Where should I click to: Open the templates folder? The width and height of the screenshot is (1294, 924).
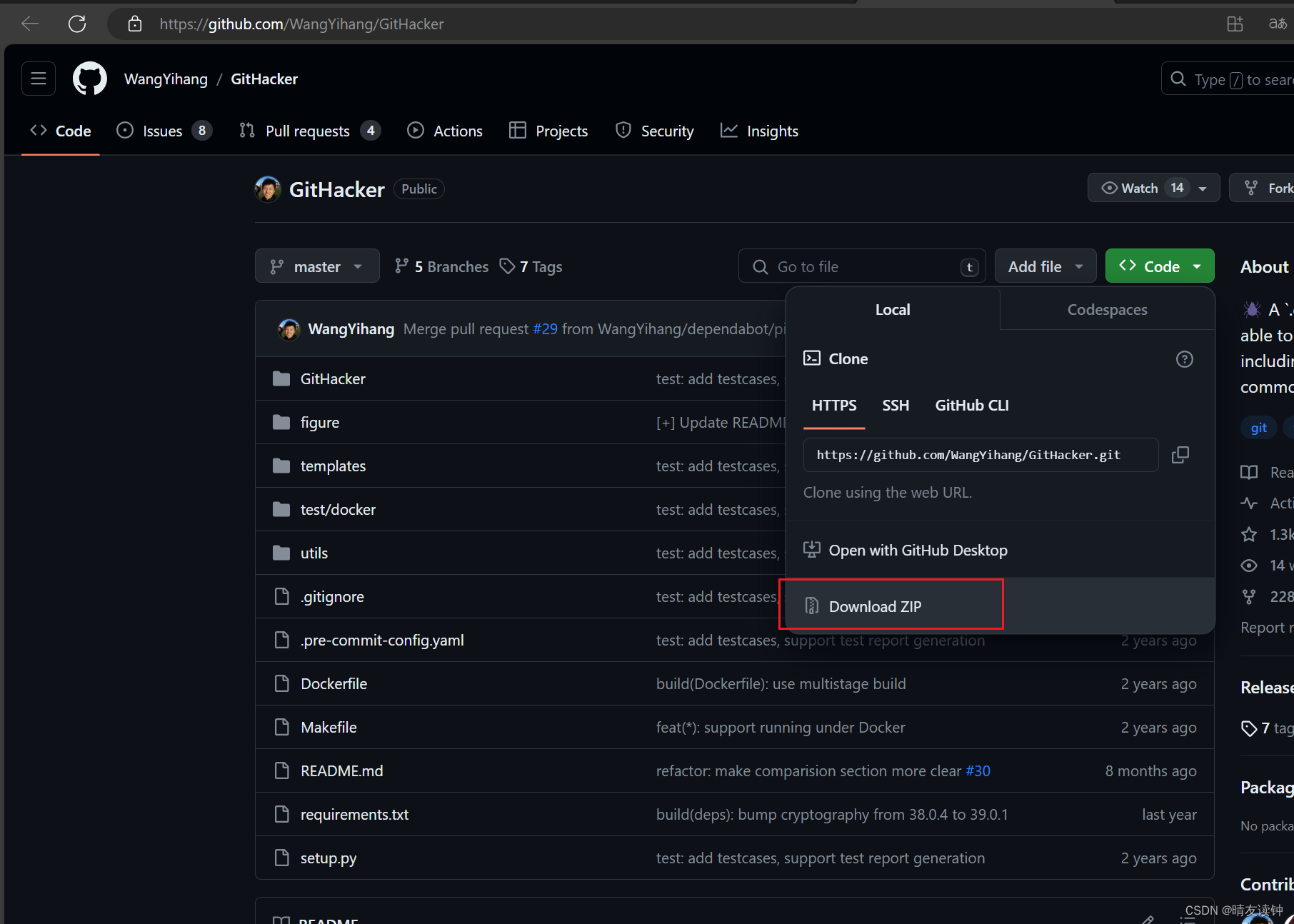pyautogui.click(x=333, y=466)
